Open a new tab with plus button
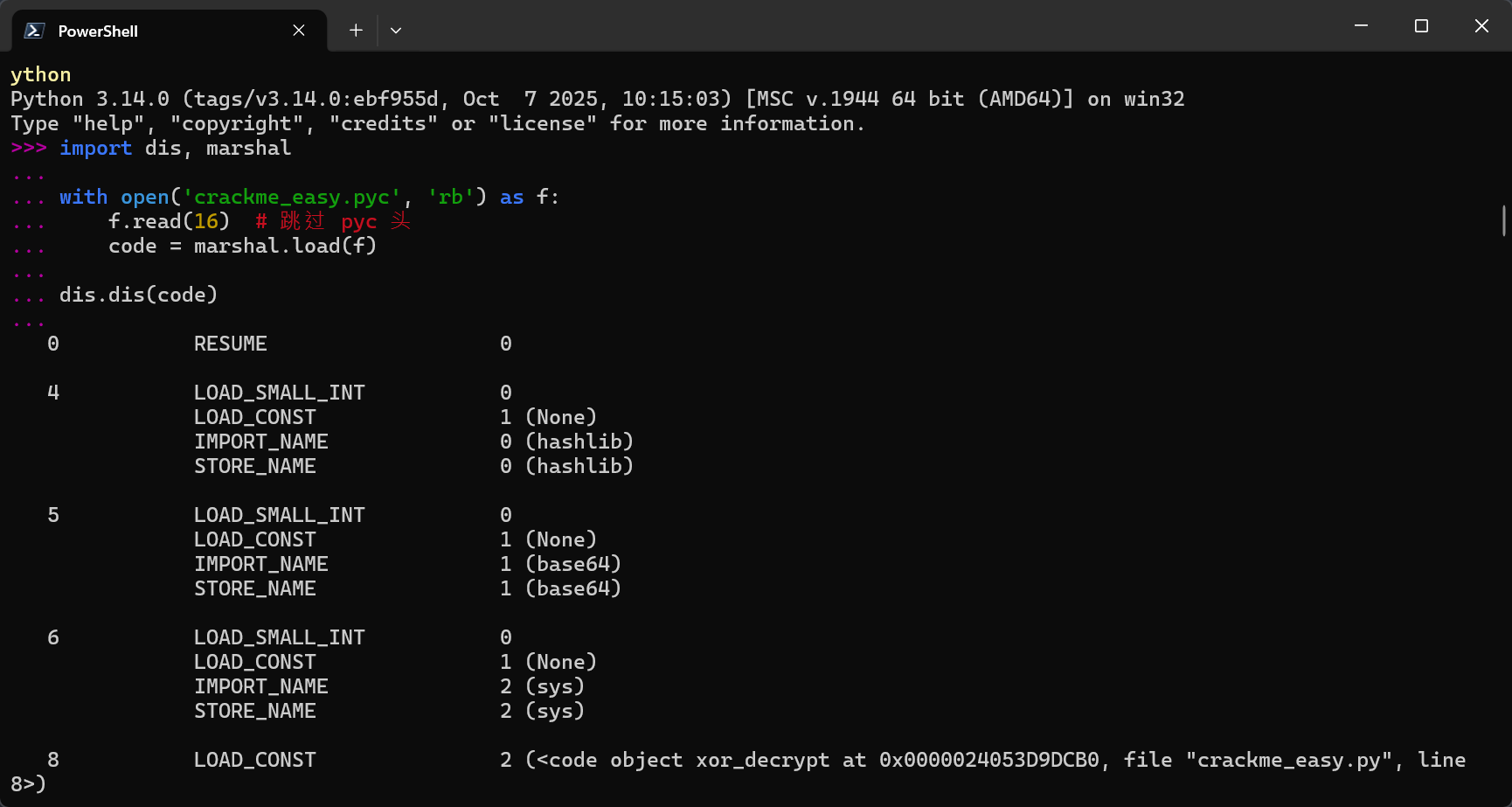The height and width of the screenshot is (807, 1512). (356, 31)
